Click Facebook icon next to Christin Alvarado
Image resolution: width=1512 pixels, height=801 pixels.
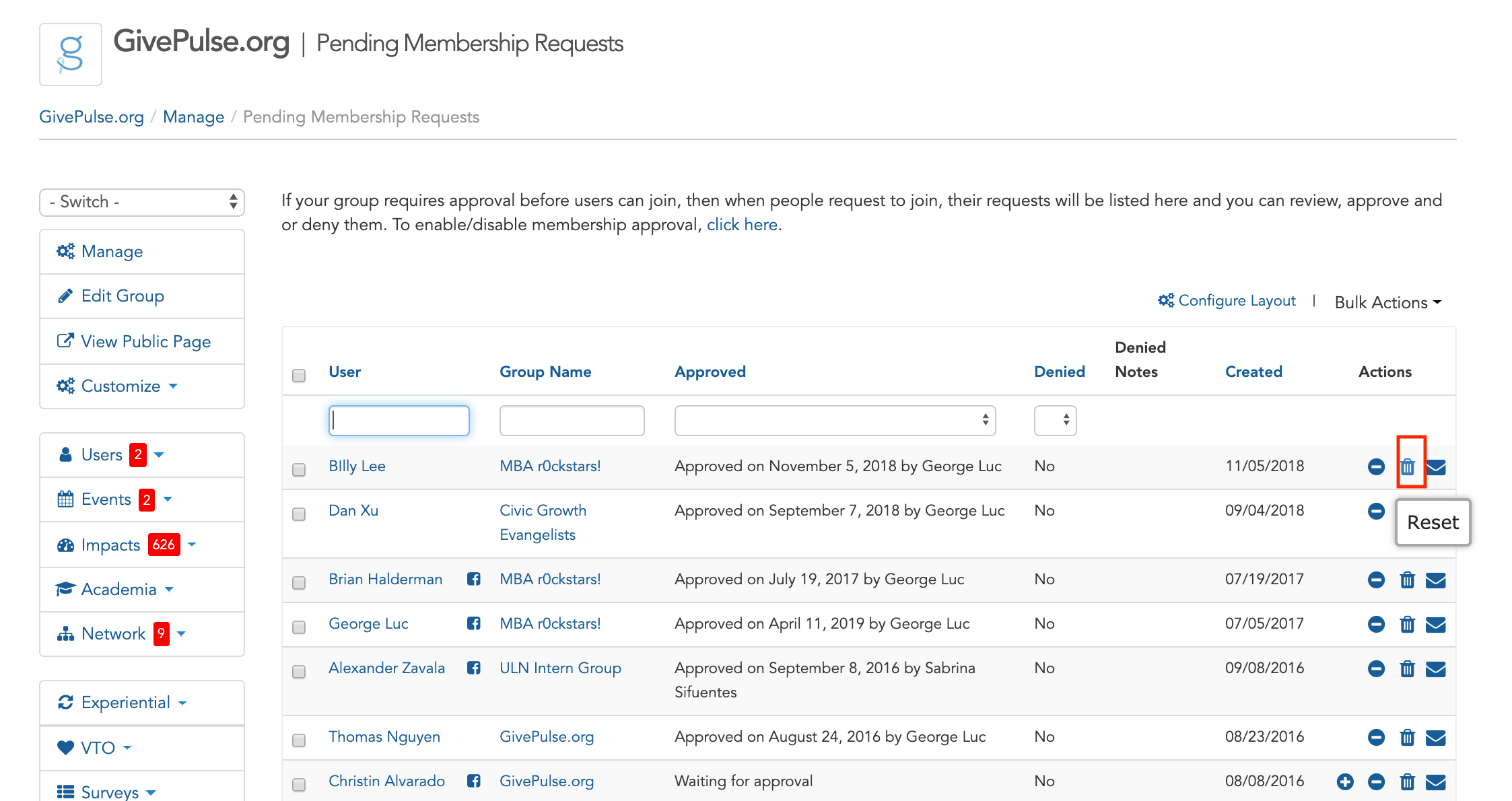[474, 781]
